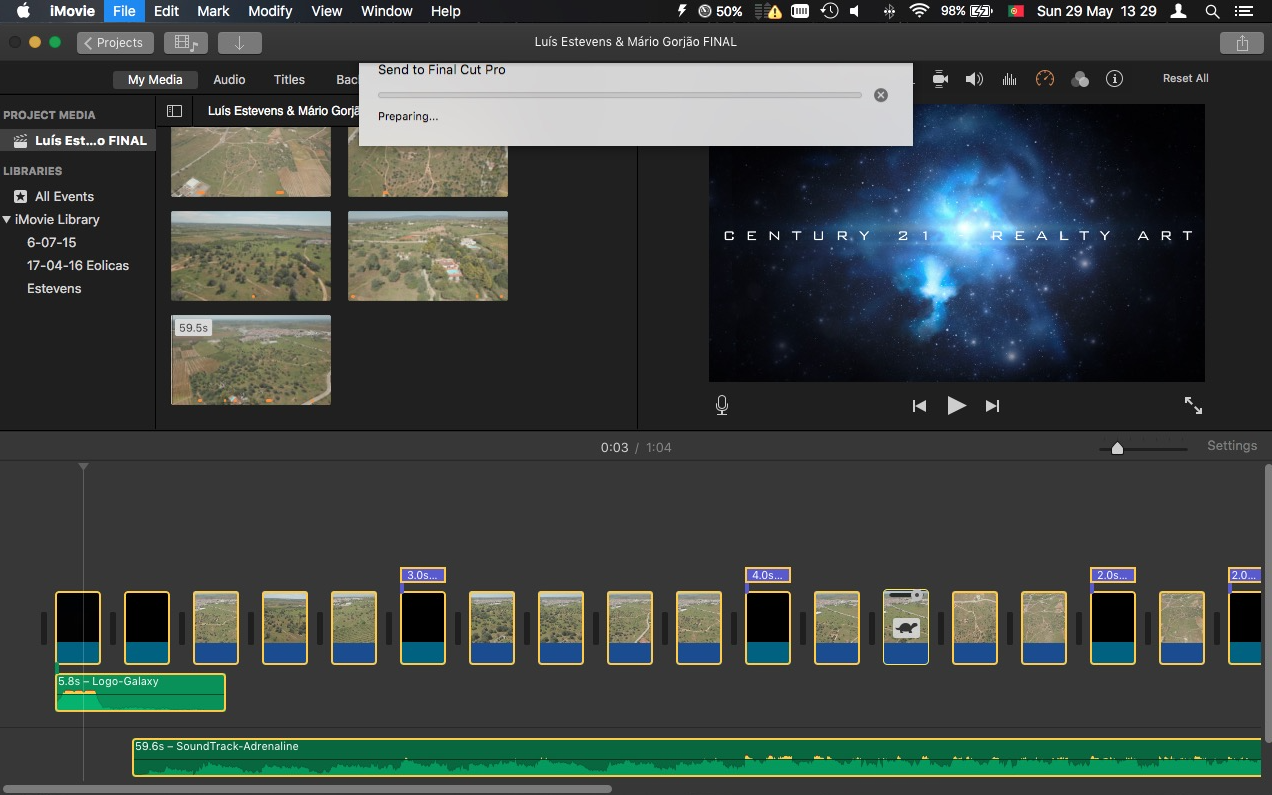Image resolution: width=1272 pixels, height=795 pixels.
Task: Skip to next clip in viewer
Action: (x=992, y=406)
